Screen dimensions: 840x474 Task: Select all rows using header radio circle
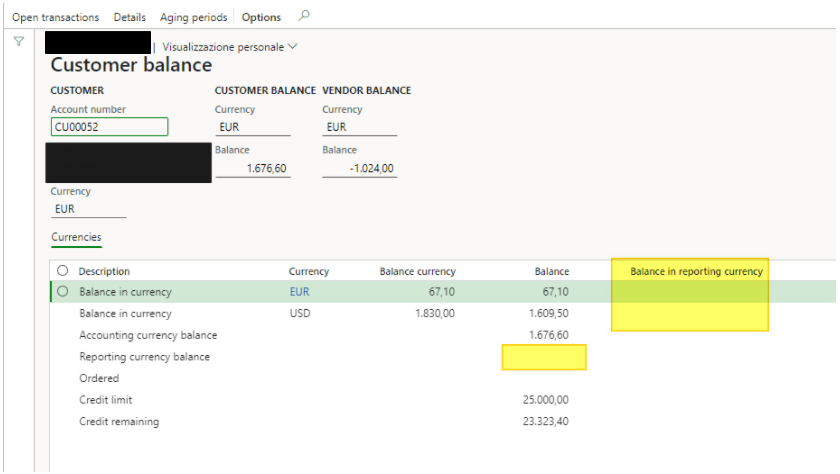pyautogui.click(x=63, y=271)
